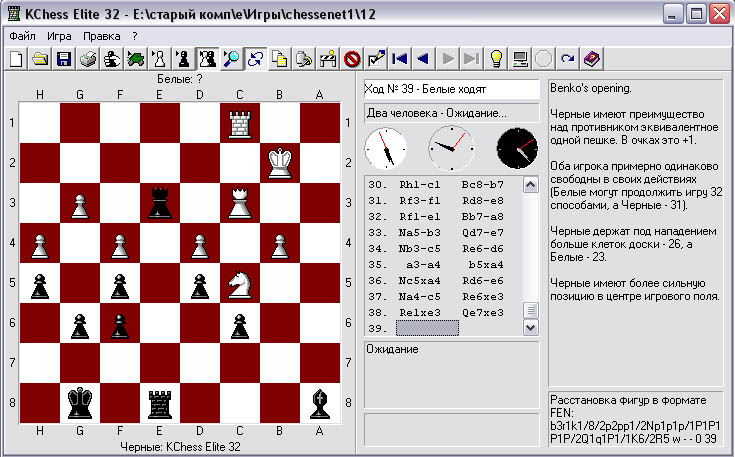Click the red stop sign toolbar icon
735x457 pixels.
click(x=352, y=59)
